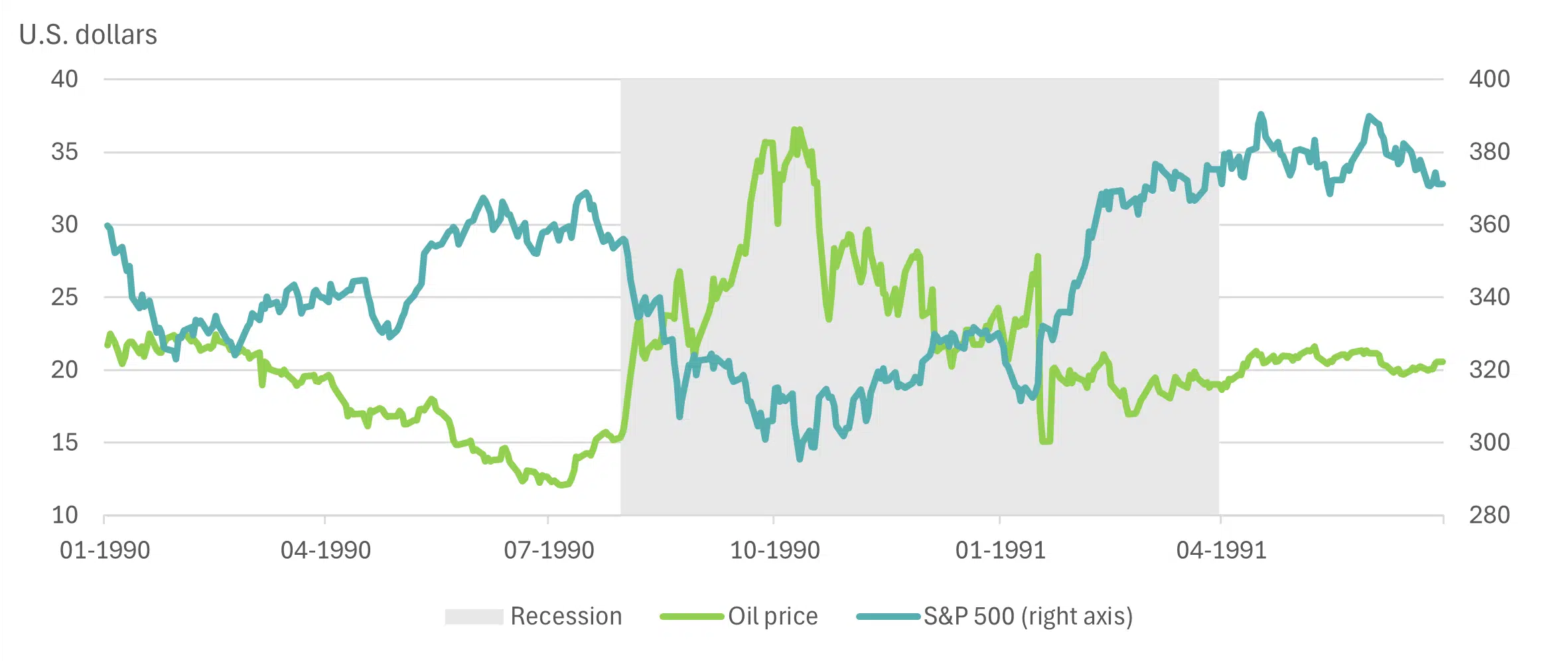Click the 04-1991 date label
This screenshot has height=661, width=1568.
tap(1221, 550)
